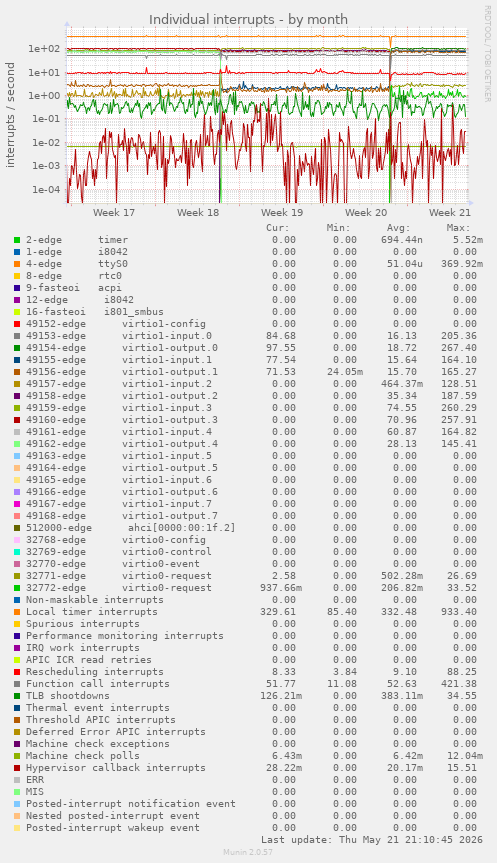Click the dark red Hypervisor callback swatch
This screenshot has height=863, width=497.
coord(17,768)
